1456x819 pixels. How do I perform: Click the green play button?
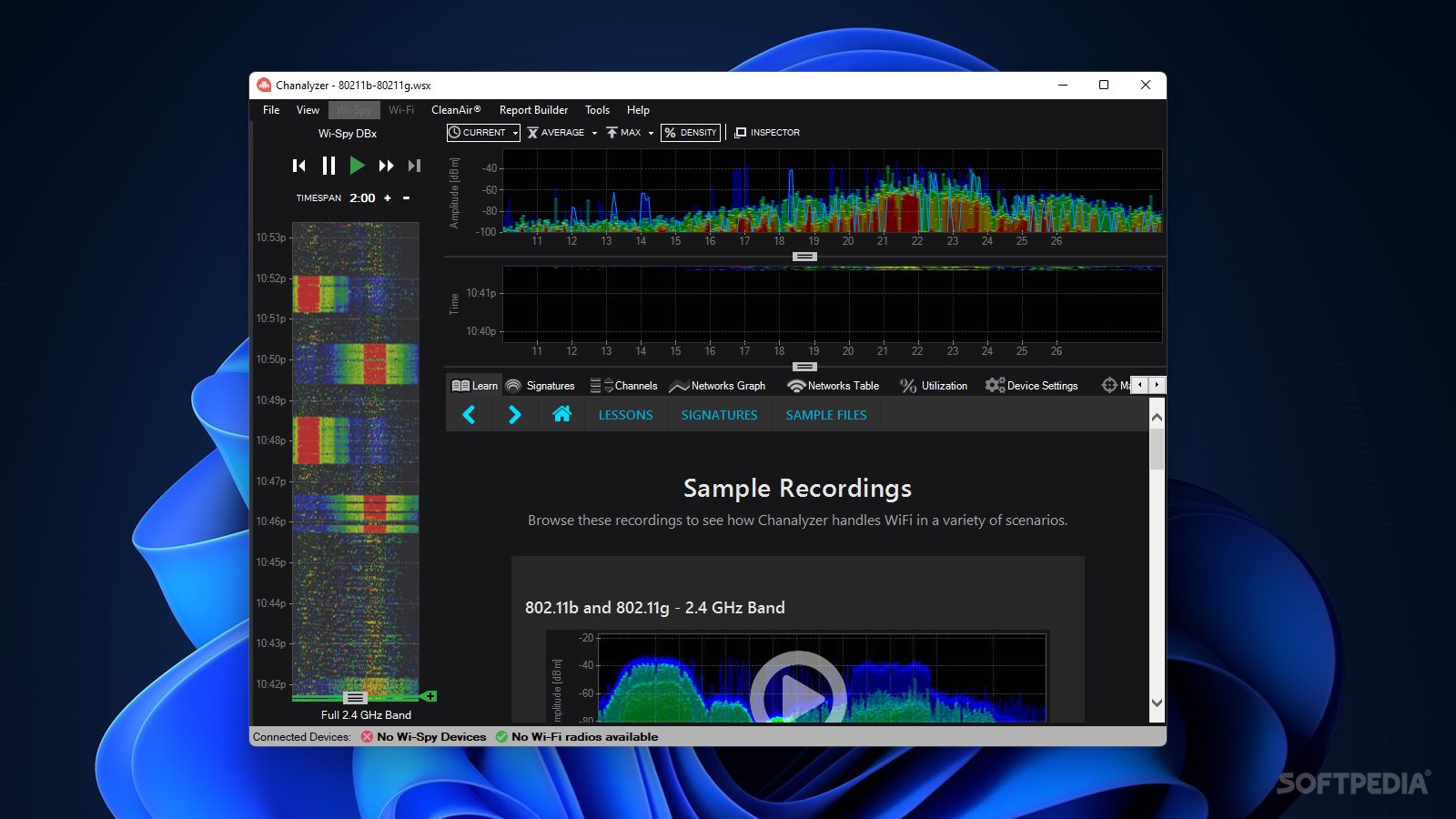(x=357, y=166)
